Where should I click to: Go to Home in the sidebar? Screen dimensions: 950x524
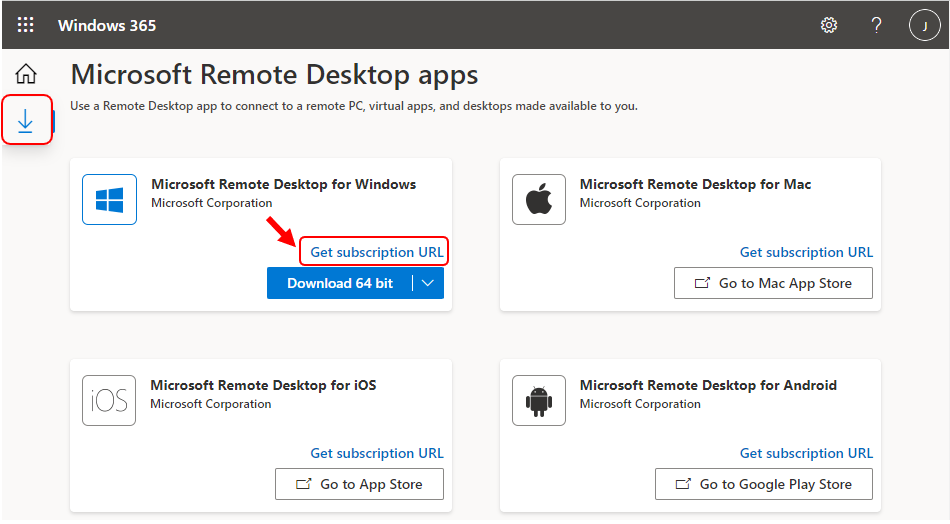26,74
